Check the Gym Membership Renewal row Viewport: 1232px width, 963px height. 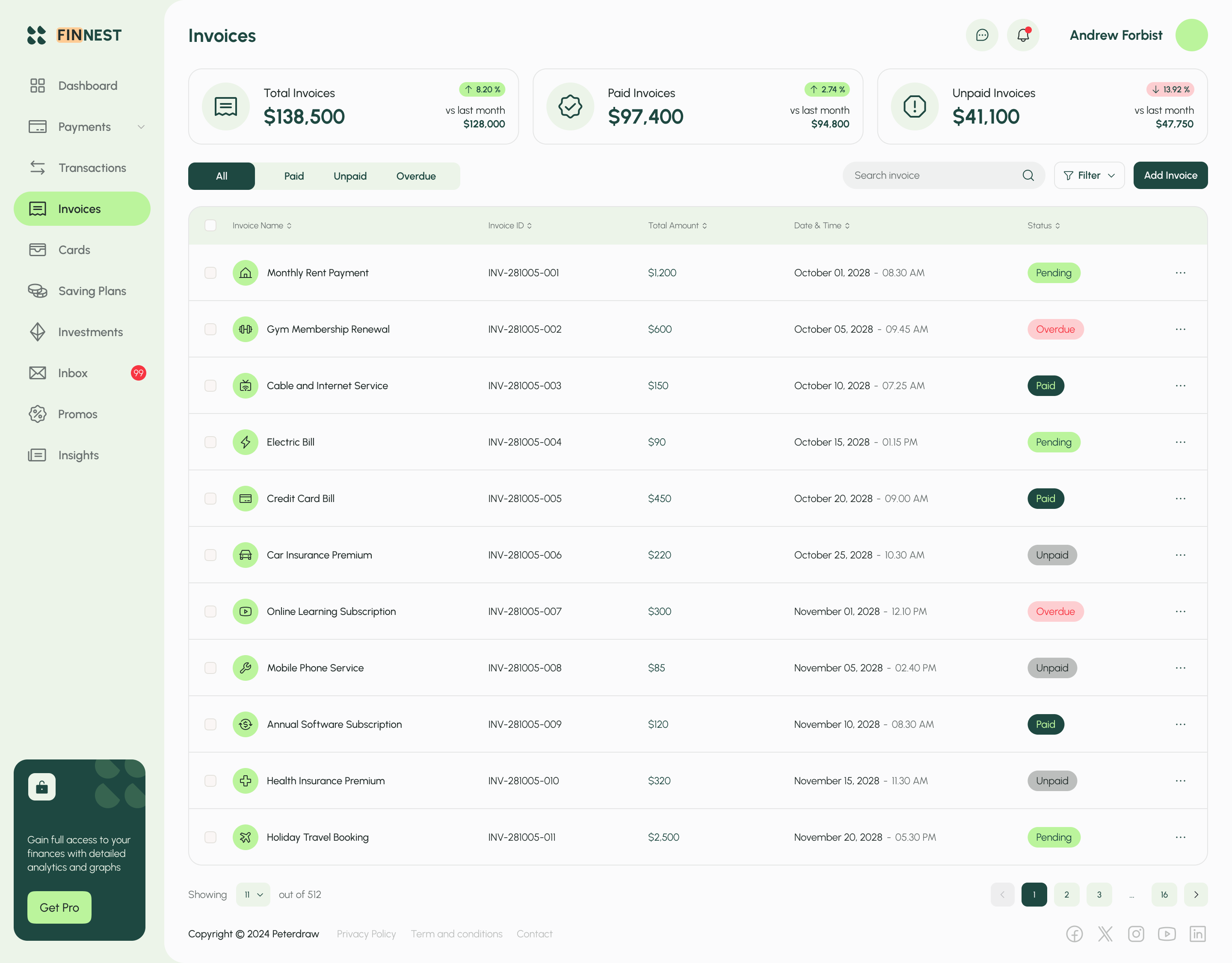point(210,329)
